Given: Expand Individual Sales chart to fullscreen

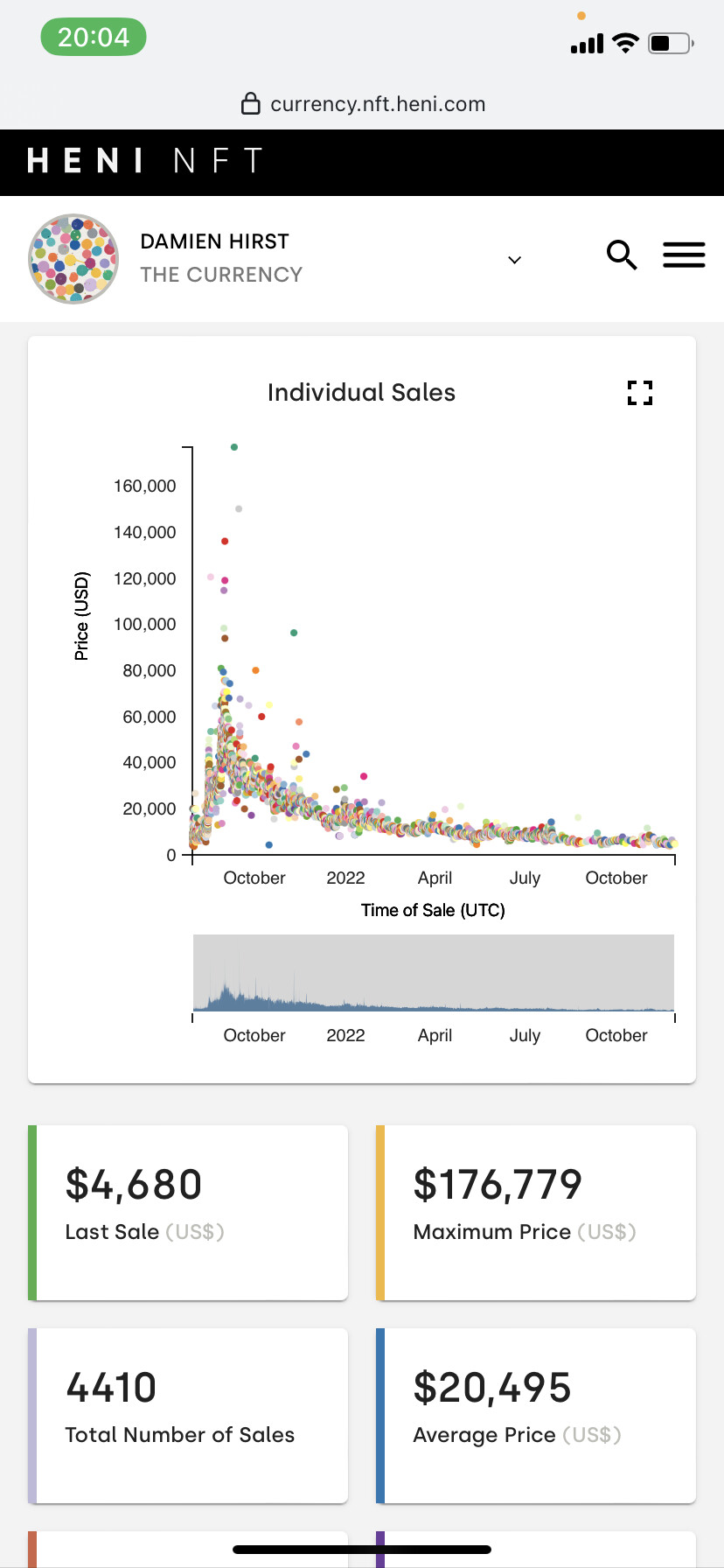Looking at the screenshot, I should point(640,393).
